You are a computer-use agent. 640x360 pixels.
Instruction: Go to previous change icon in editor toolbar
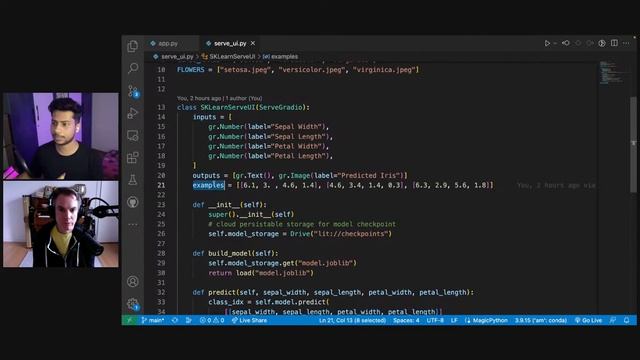tap(566, 43)
